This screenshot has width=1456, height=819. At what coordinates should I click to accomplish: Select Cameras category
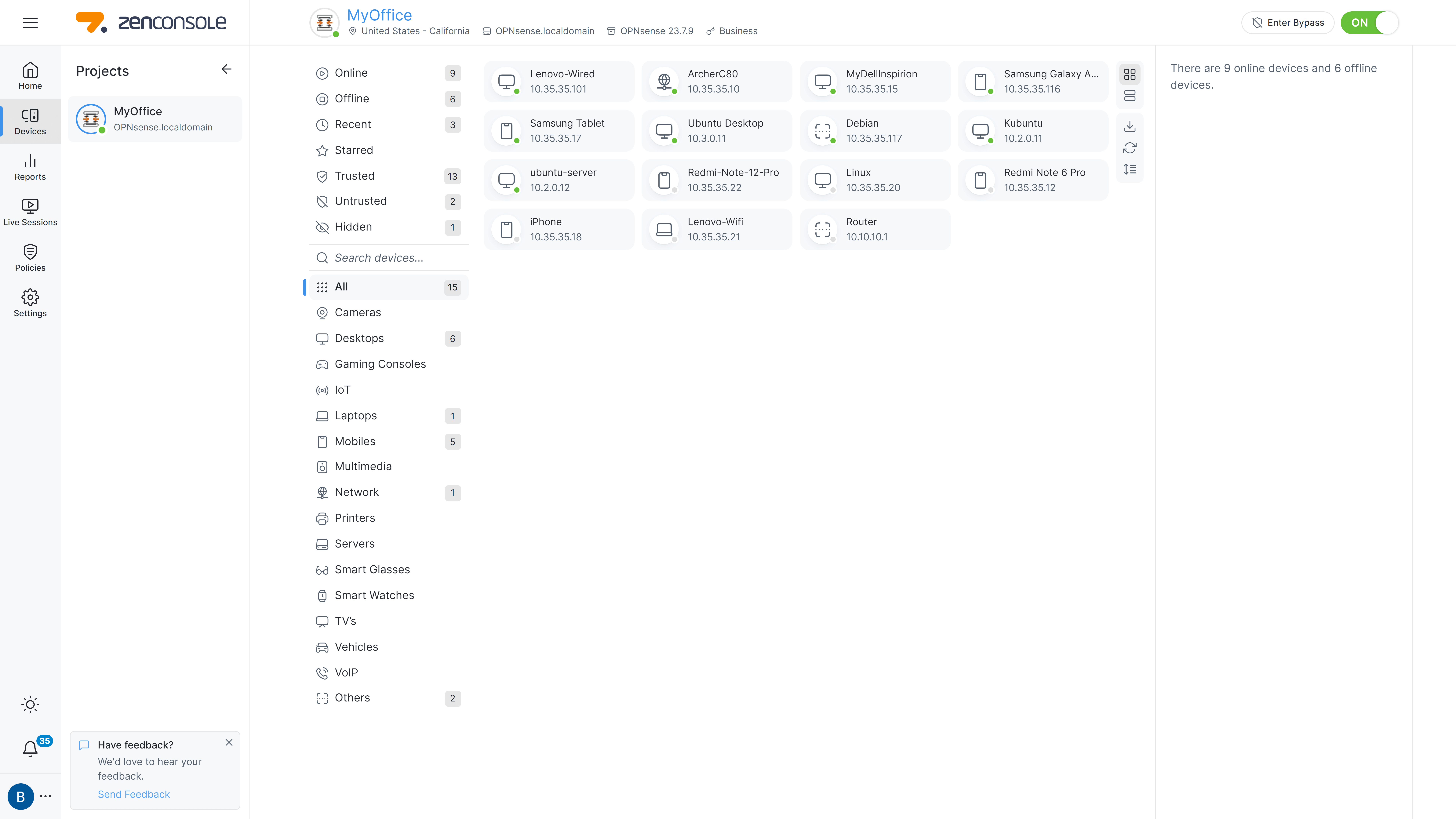point(389,313)
